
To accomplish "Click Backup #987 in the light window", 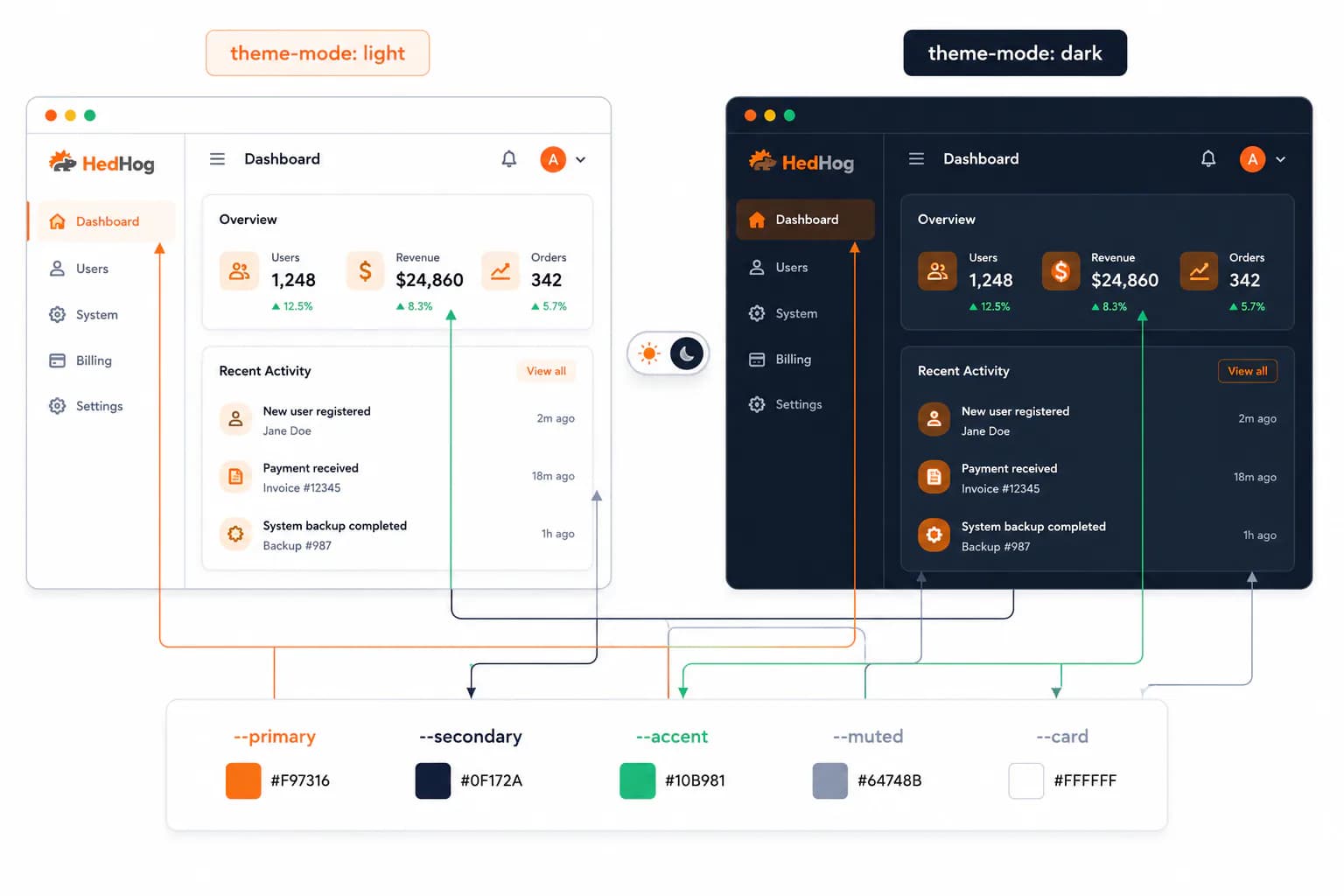I will coord(297,545).
